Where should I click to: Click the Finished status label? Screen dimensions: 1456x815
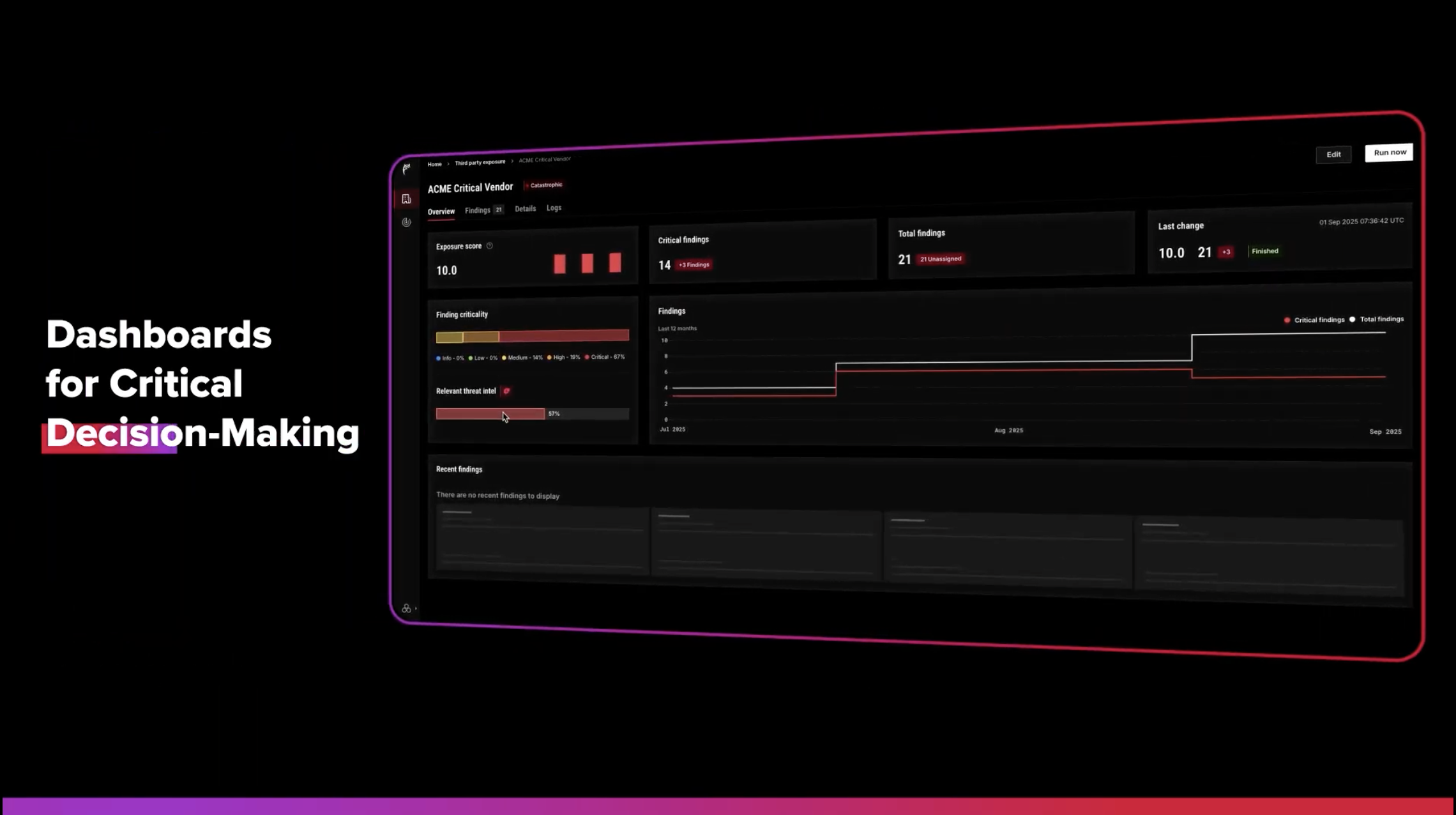point(1264,251)
